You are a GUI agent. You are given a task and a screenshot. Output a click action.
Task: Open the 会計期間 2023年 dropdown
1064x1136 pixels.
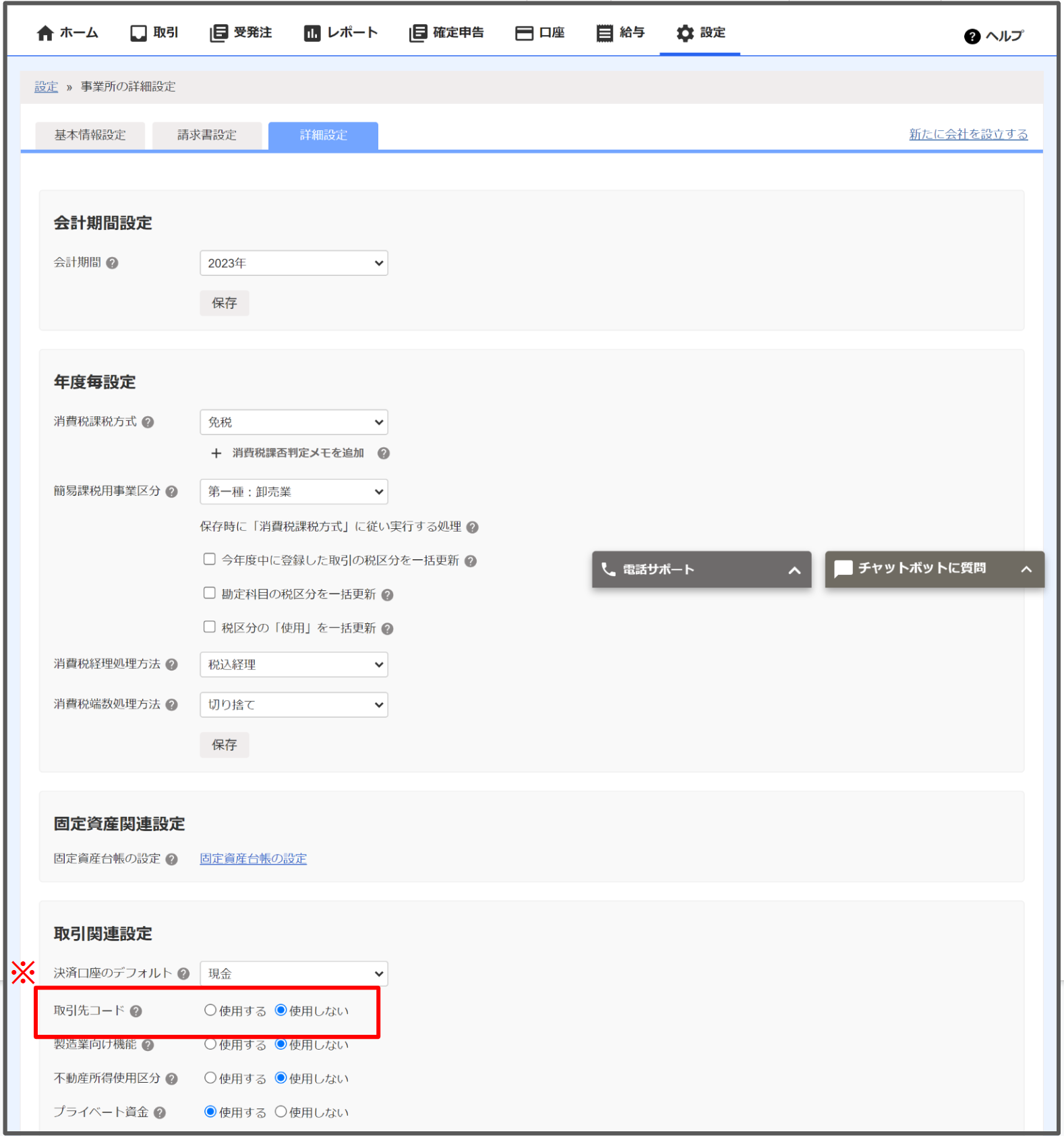tap(293, 263)
